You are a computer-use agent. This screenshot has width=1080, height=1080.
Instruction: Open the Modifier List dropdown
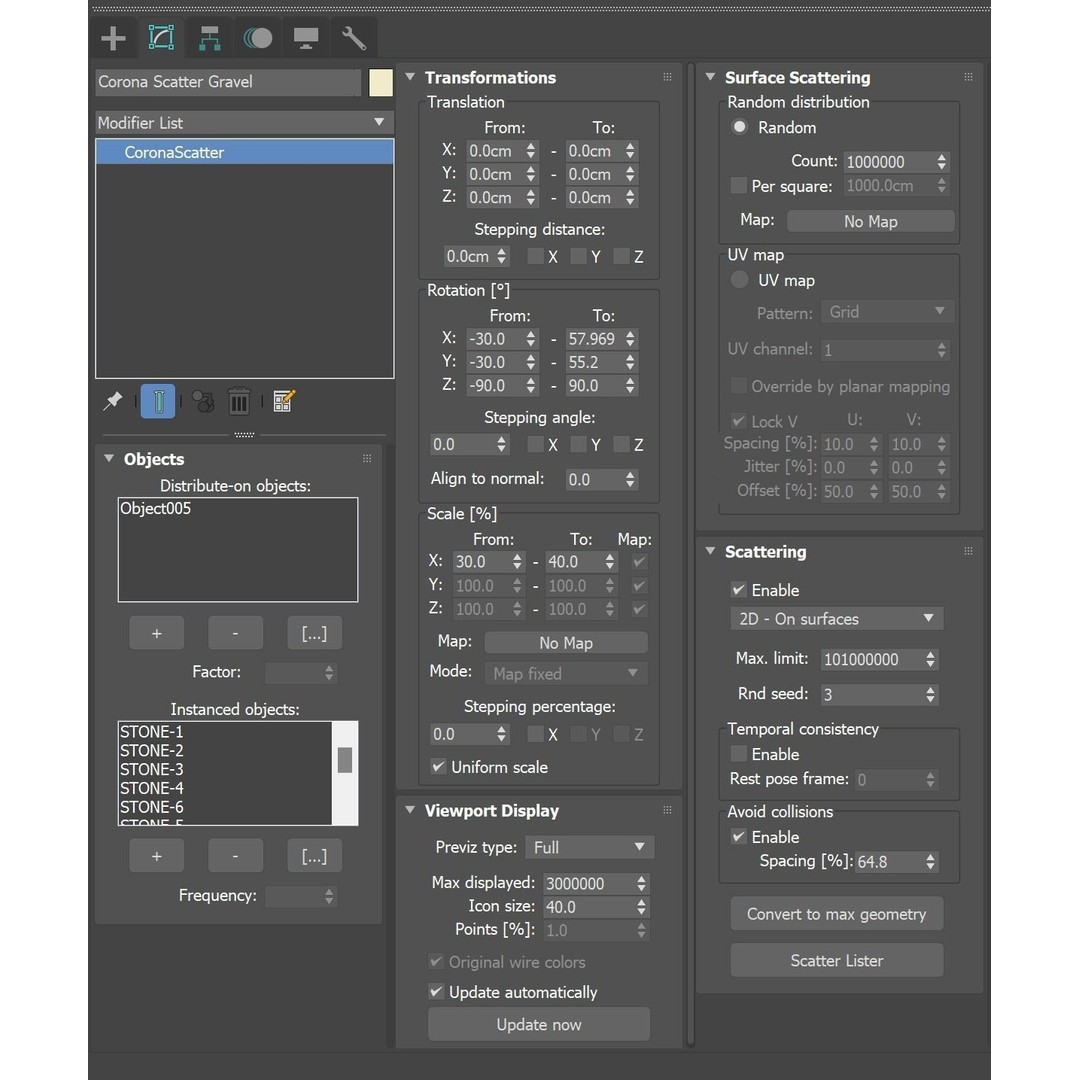pyautogui.click(x=245, y=123)
